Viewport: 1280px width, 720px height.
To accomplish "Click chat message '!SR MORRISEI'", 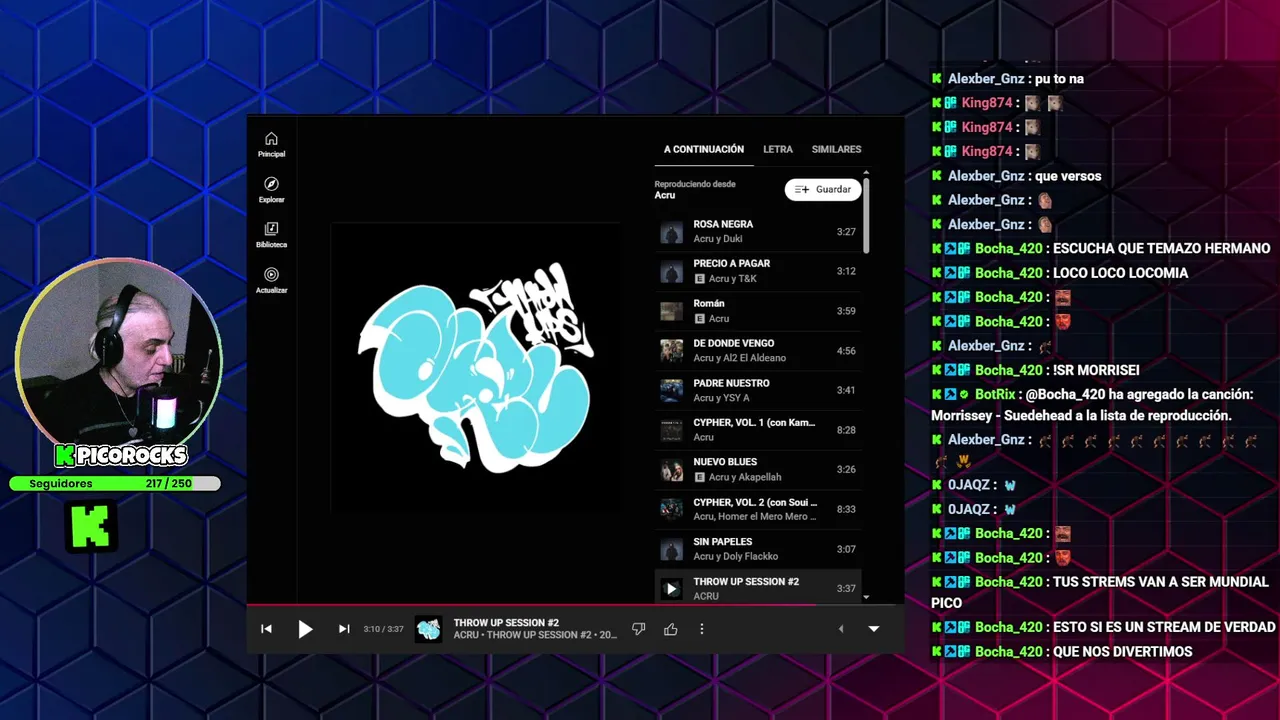I will [x=1096, y=370].
